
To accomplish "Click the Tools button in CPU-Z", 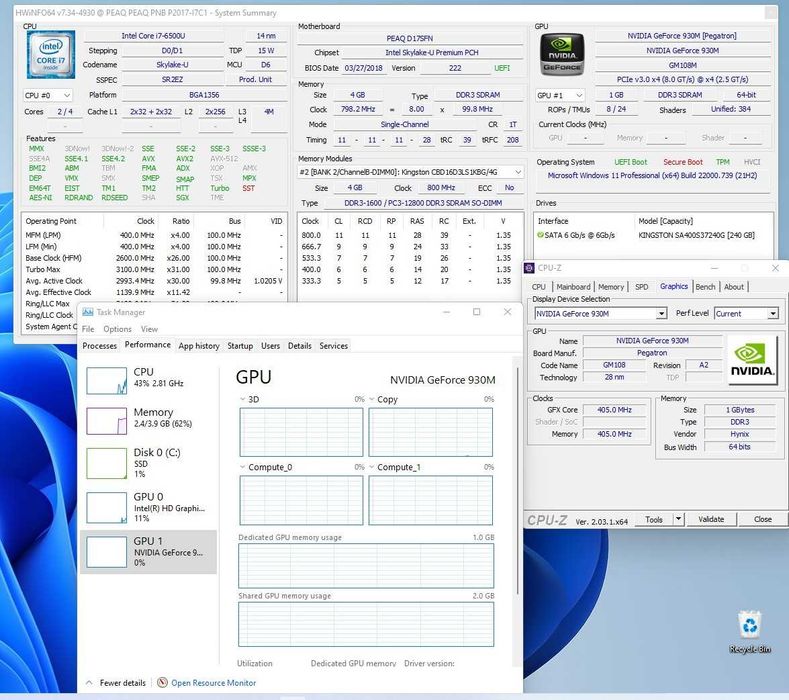I will (653, 519).
